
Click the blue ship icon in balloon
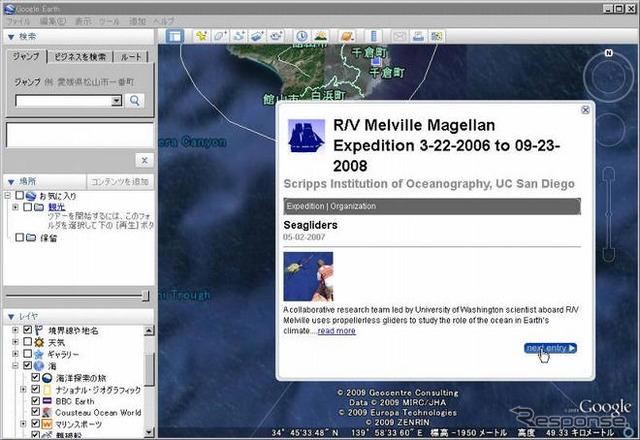click(307, 136)
